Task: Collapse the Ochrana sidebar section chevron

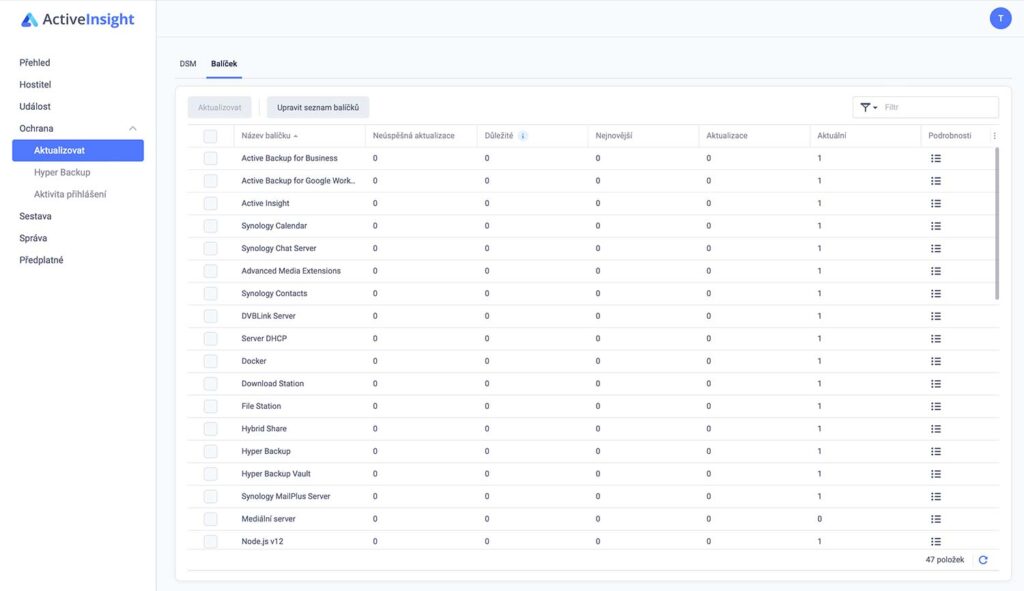Action: (x=133, y=129)
